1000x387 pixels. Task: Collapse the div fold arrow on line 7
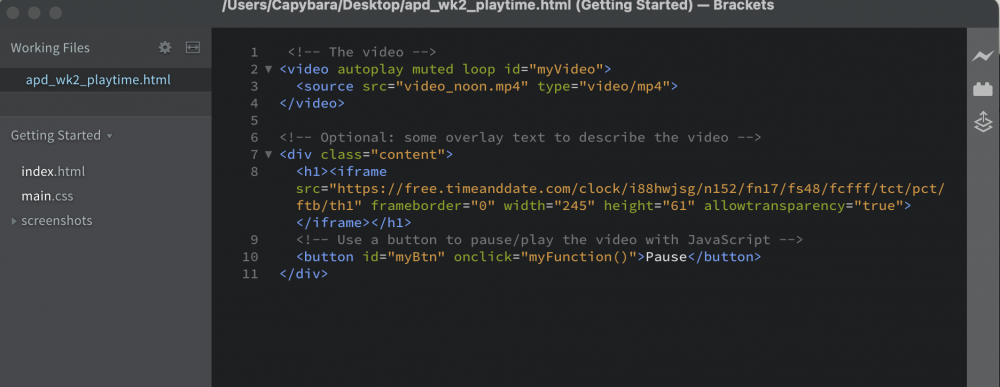point(268,154)
